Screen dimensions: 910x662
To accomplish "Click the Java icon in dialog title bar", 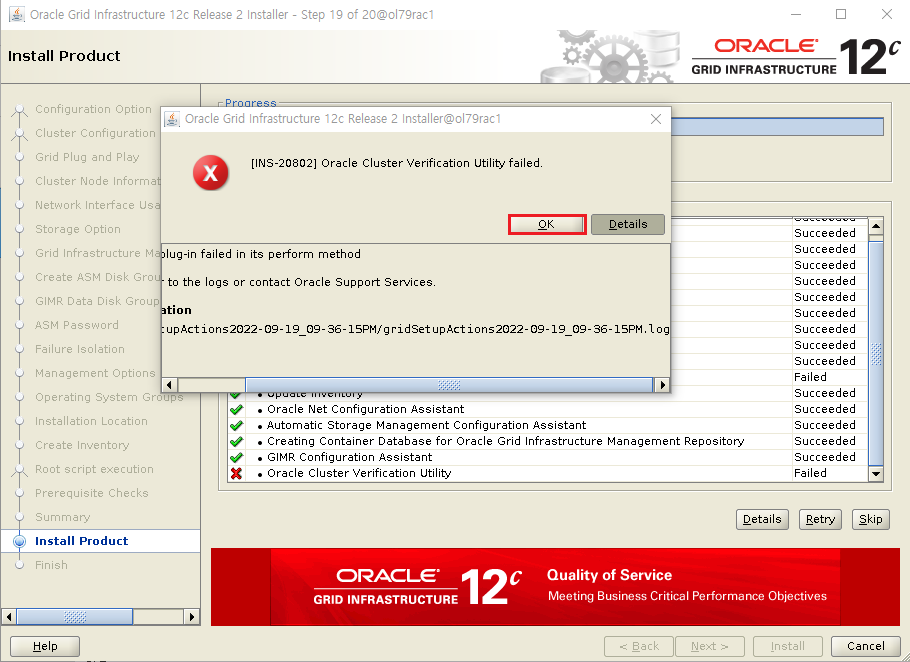I will 172,119.
